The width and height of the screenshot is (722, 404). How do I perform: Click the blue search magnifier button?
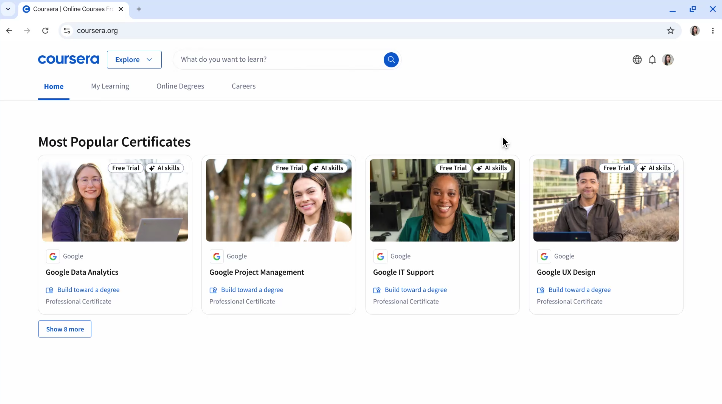pos(391,60)
